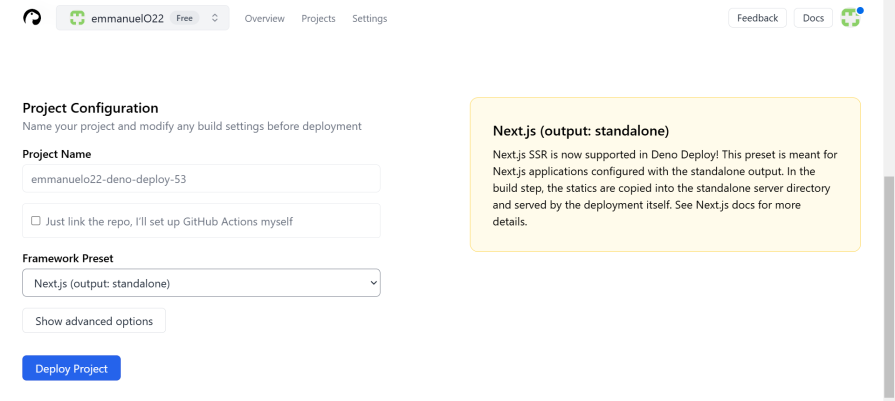Focus the Project Name input field
This screenshot has height=401, width=895.
coord(201,179)
